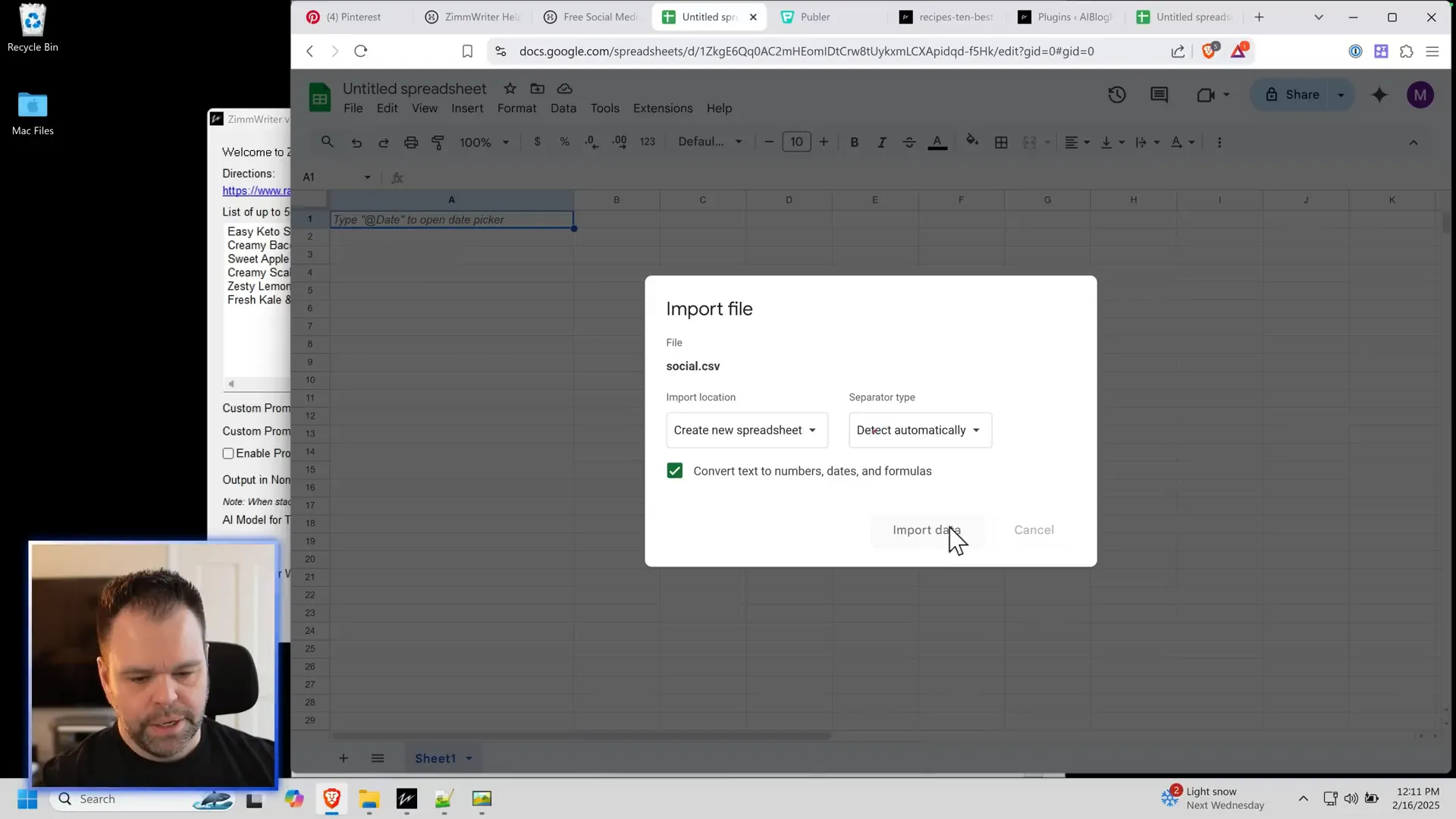Open the Import location dropdown
The width and height of the screenshot is (1456, 819).
(x=747, y=430)
